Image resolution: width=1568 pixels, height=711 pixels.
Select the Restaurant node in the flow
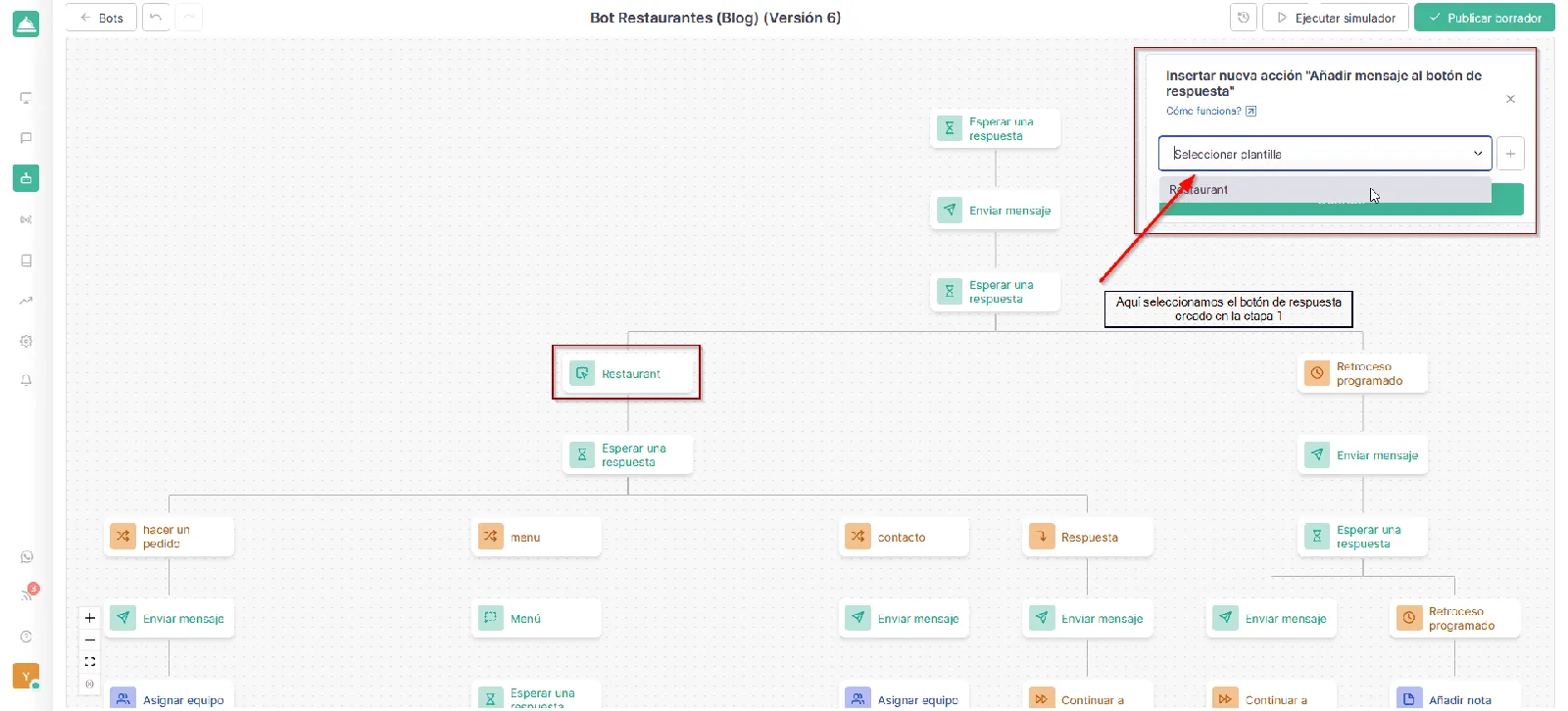click(627, 373)
